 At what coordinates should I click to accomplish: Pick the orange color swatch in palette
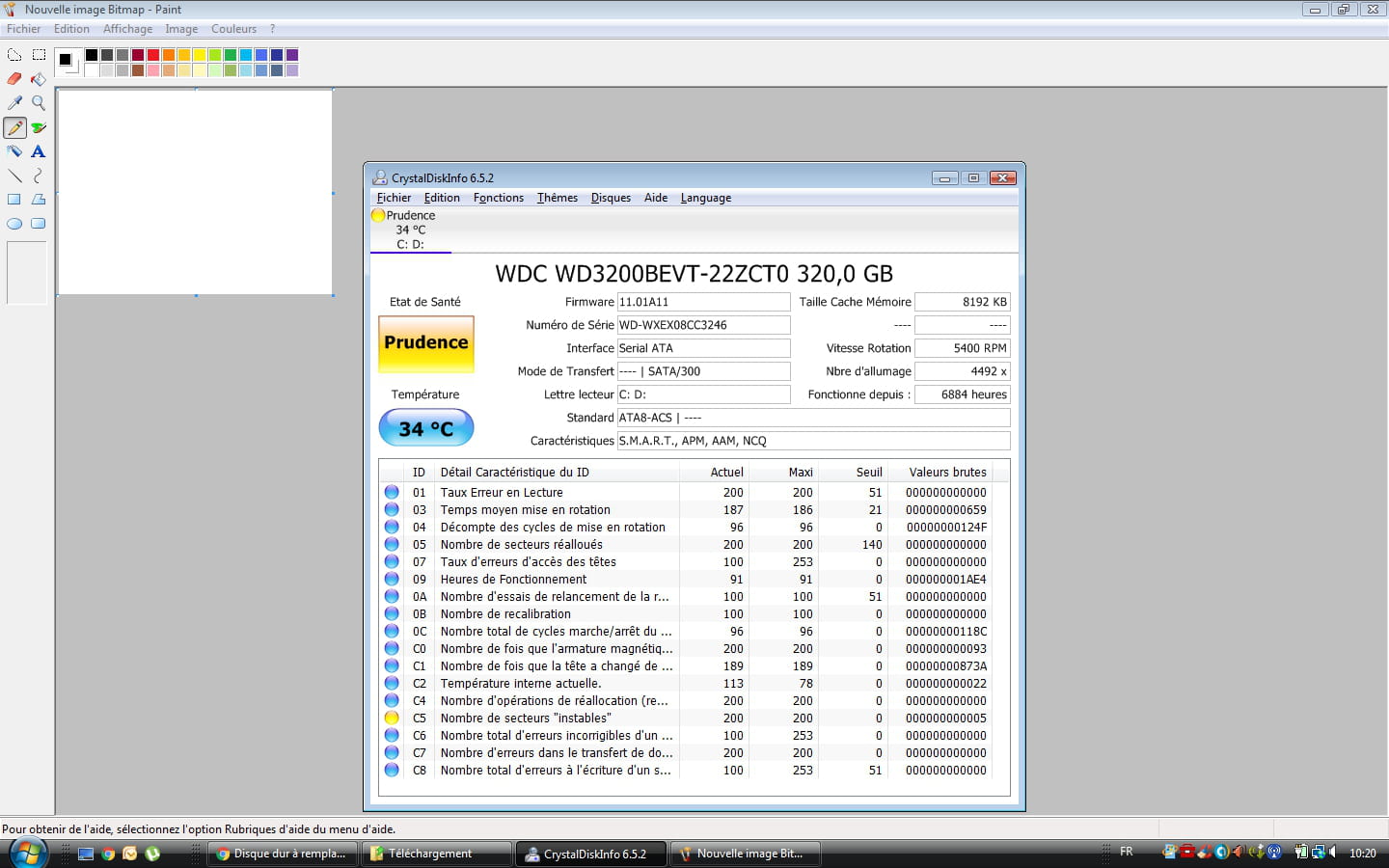[x=168, y=55]
